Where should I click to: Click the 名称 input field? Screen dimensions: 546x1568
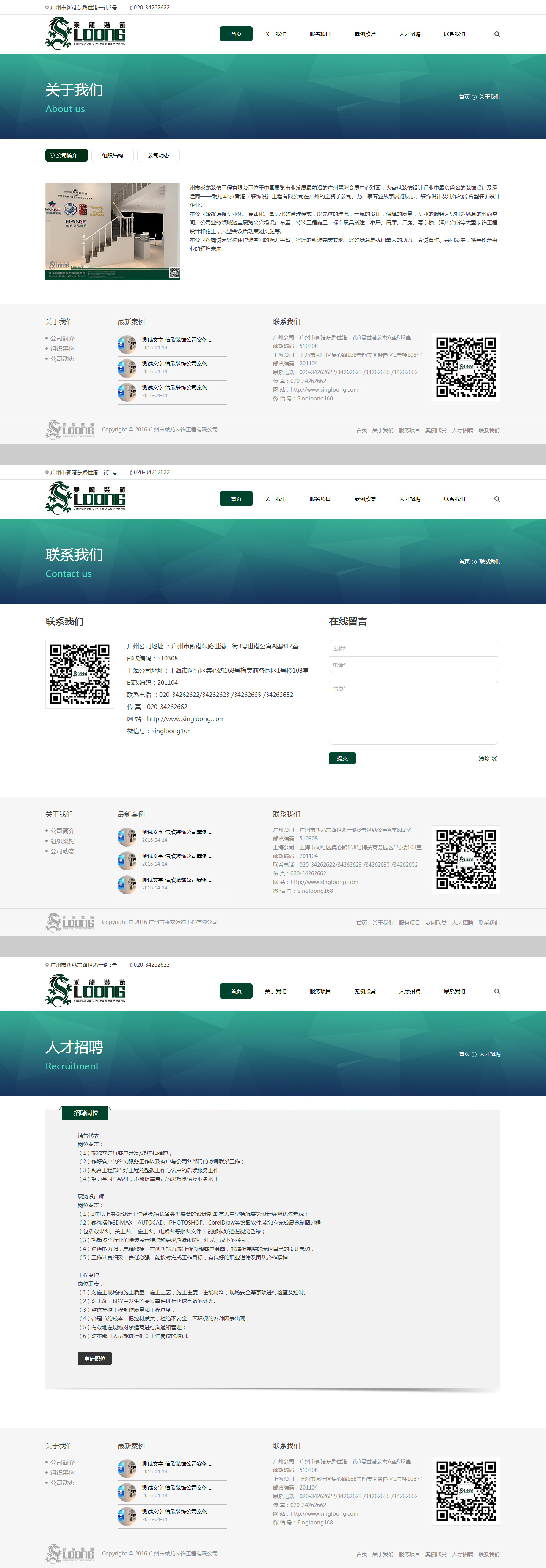click(x=413, y=648)
